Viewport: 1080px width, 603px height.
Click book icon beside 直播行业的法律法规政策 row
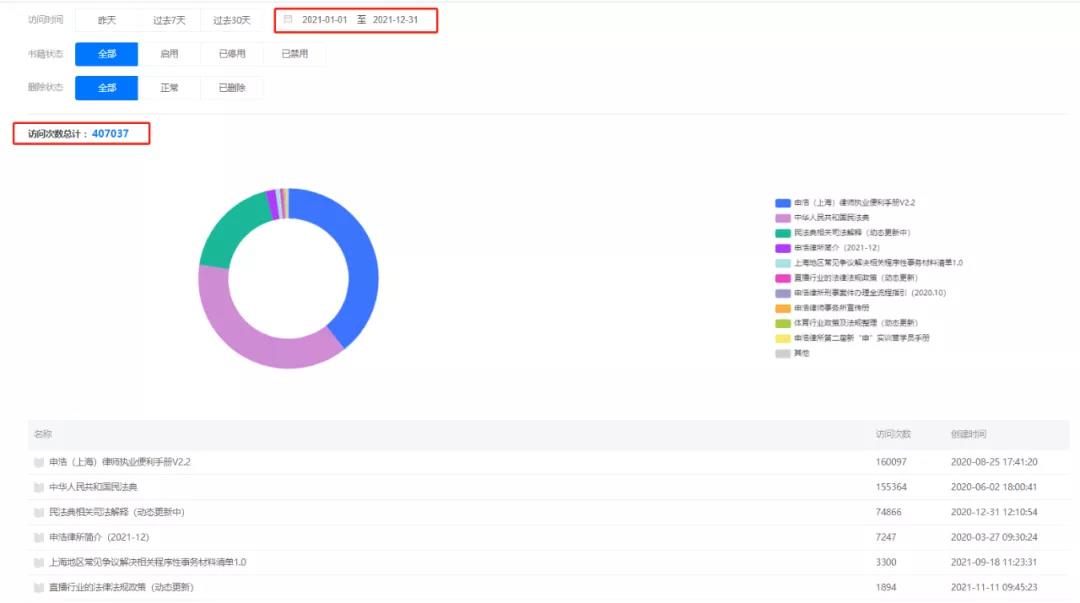(39, 587)
